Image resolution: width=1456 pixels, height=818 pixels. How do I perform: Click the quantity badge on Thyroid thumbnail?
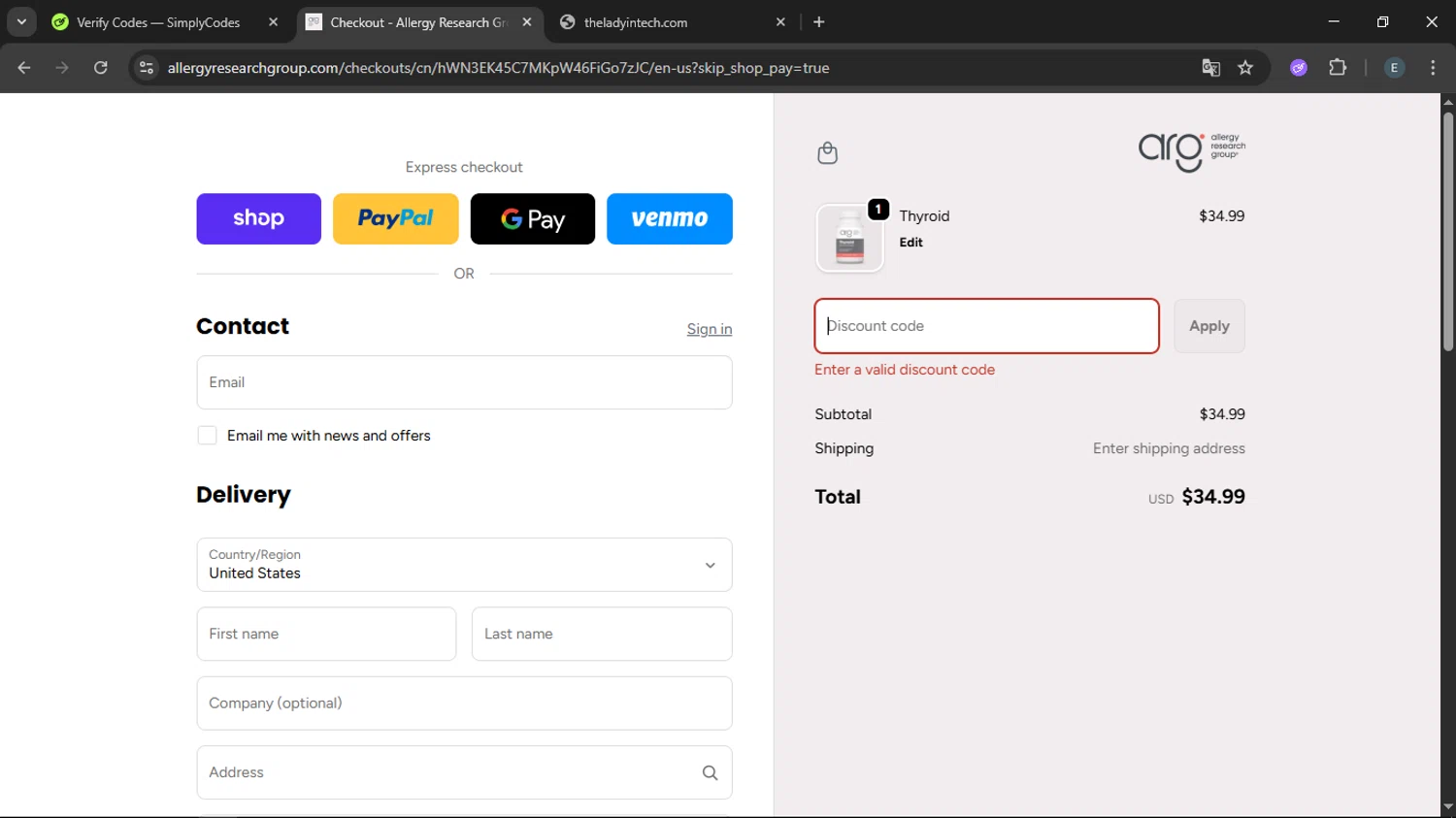tap(877, 210)
